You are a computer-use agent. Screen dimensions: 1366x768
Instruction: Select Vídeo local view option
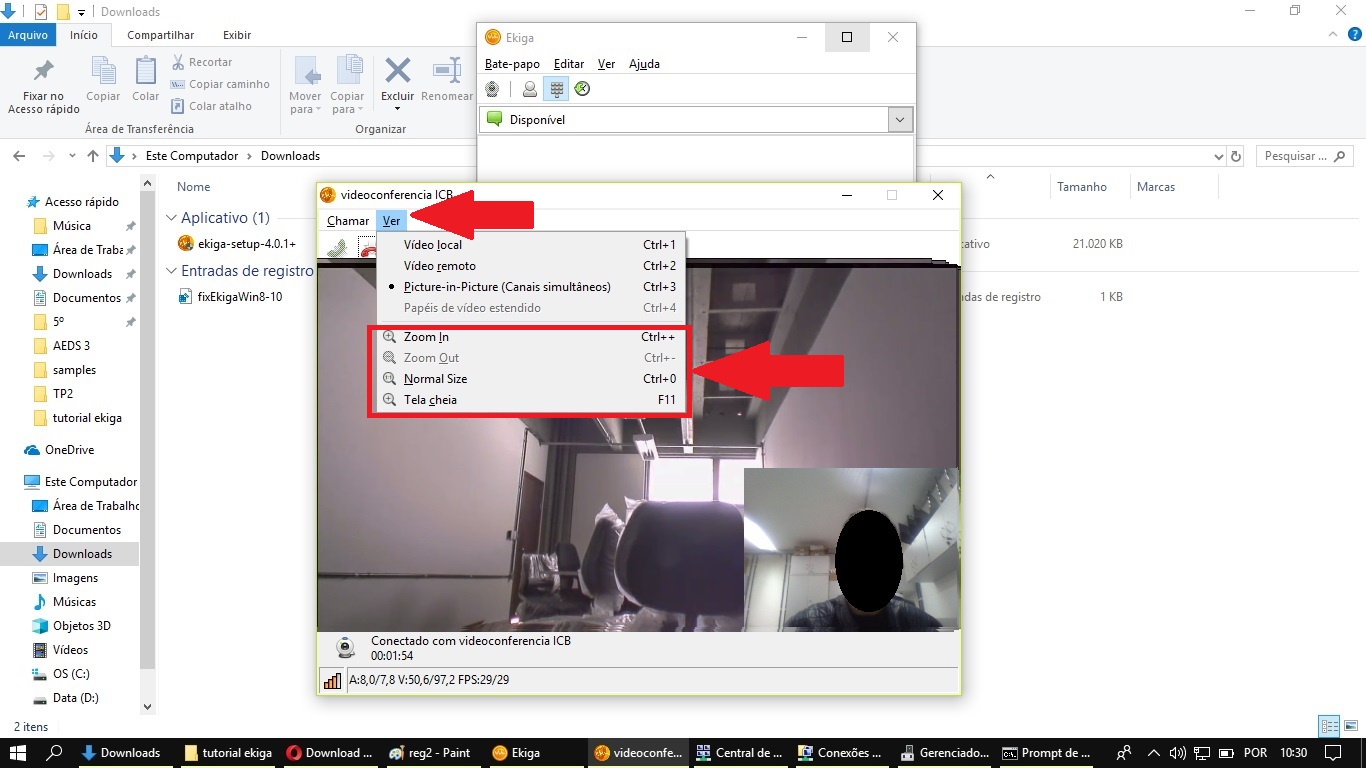pos(433,245)
